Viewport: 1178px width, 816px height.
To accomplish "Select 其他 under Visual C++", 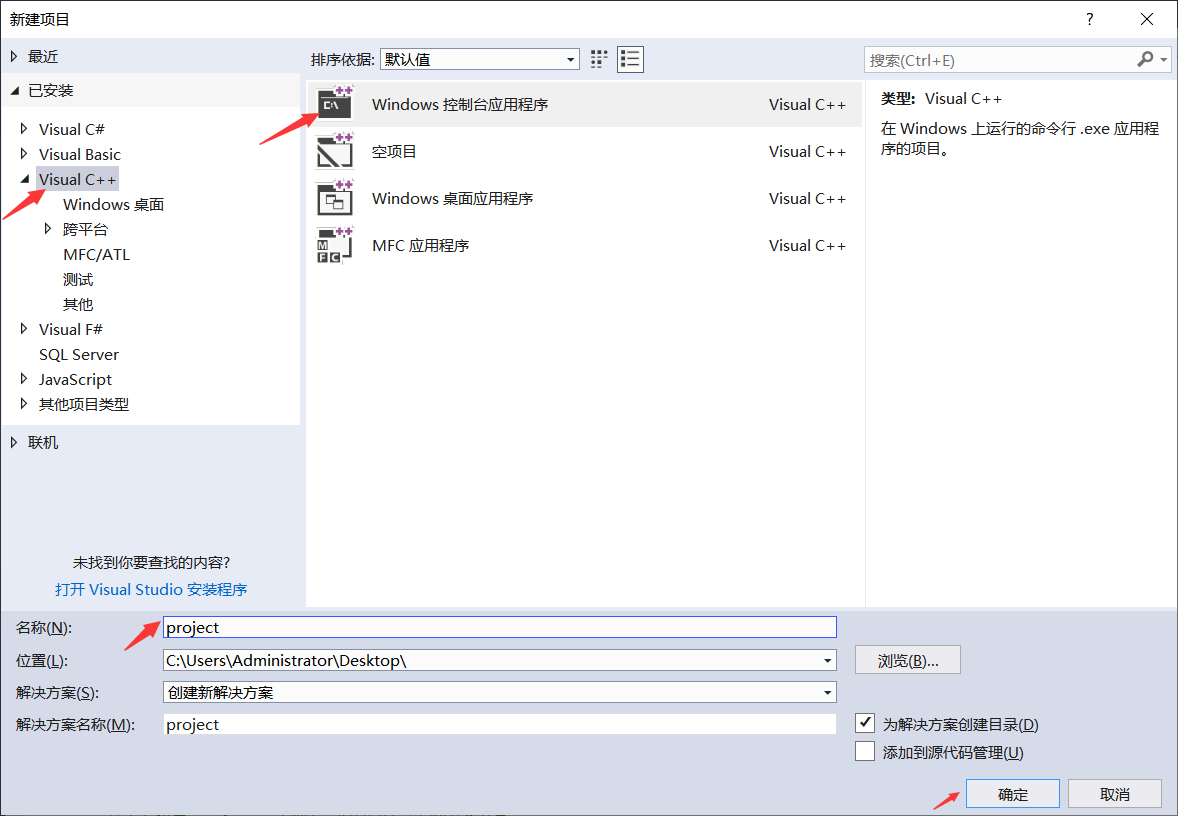I will pos(78,304).
